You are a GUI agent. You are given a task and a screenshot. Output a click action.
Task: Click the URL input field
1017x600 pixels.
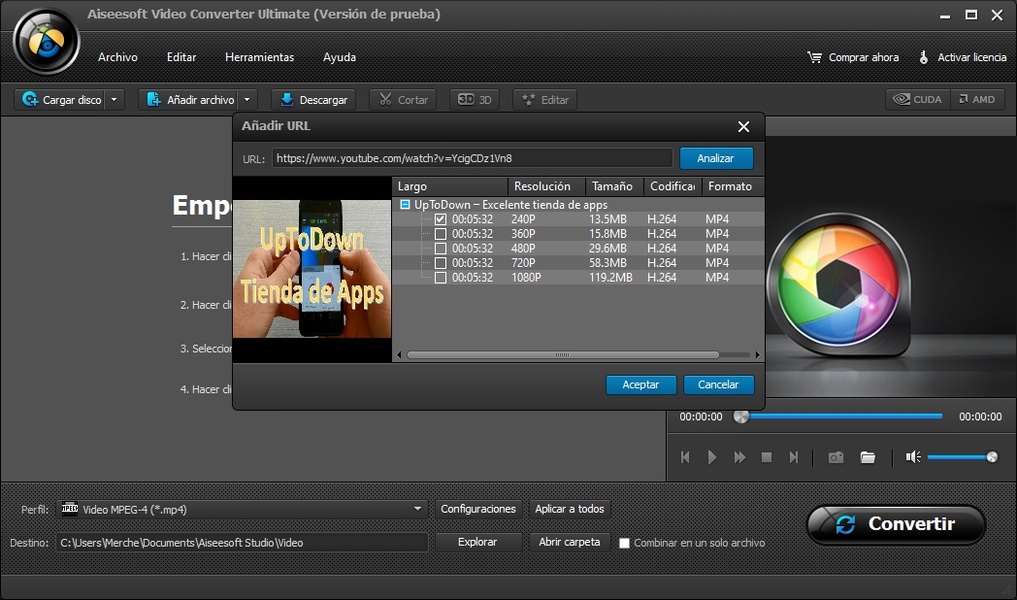(x=472, y=158)
